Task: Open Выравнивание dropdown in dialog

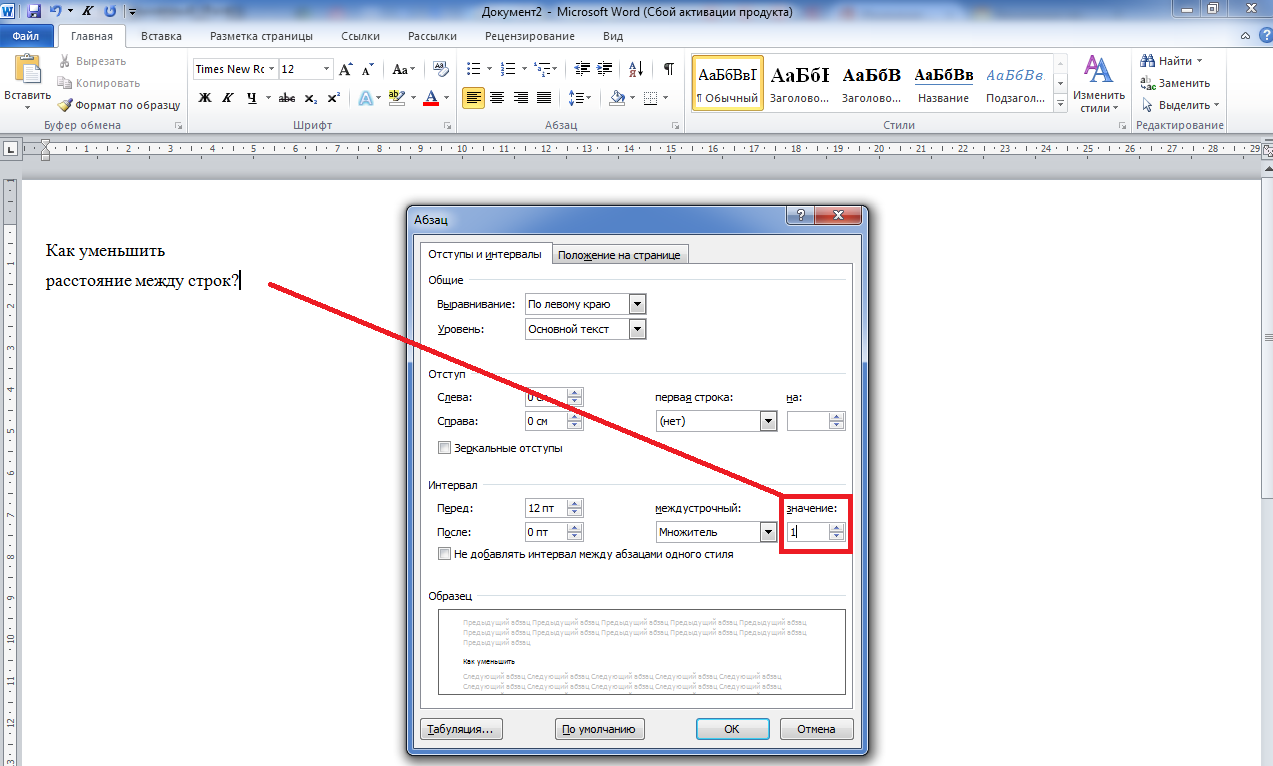Action: point(638,304)
